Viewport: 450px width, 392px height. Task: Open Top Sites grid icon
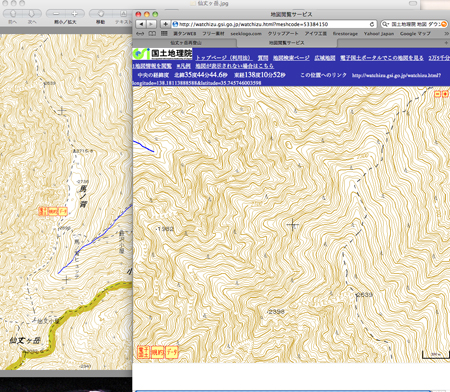164,33
